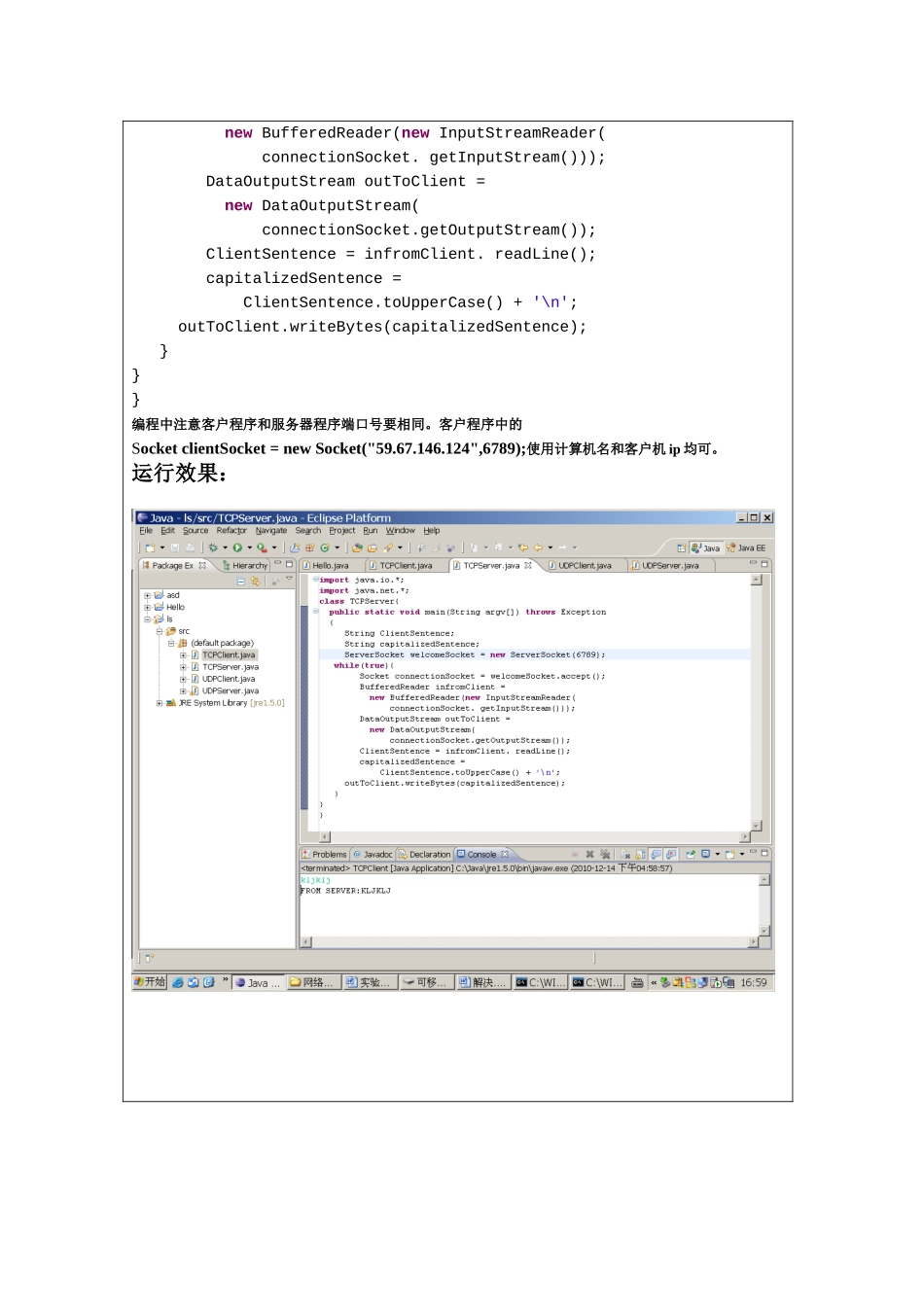Switch to the Java EE perspective
This screenshot has width=924, height=1307.
click(x=746, y=548)
